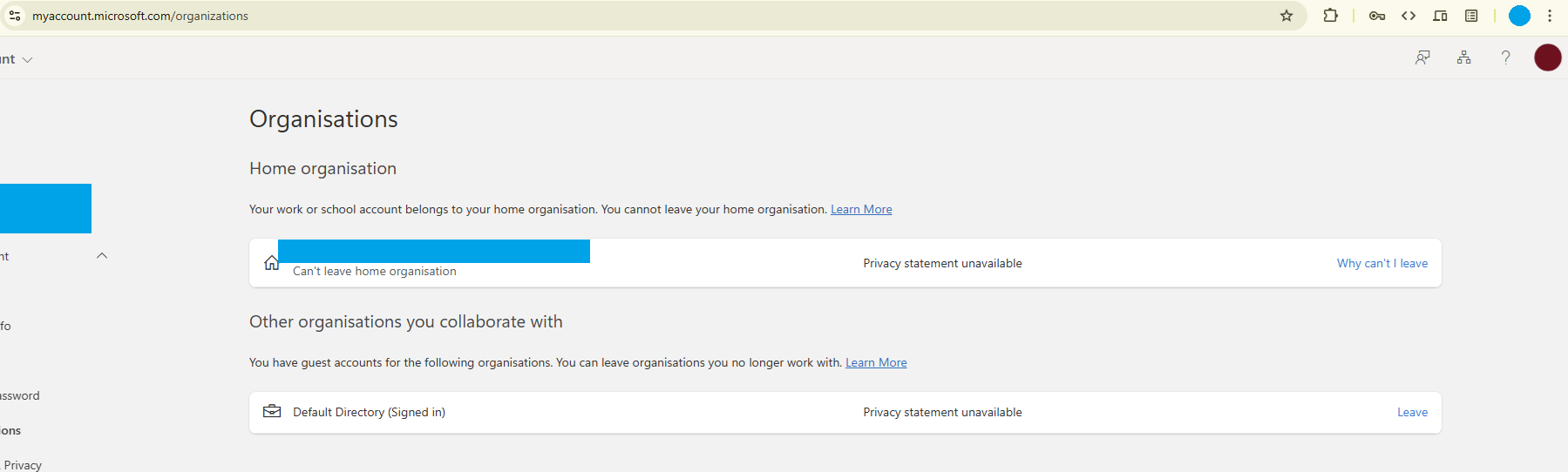Open the help question mark icon
Screen dimensions: 1568x472
pyautogui.click(x=1505, y=57)
